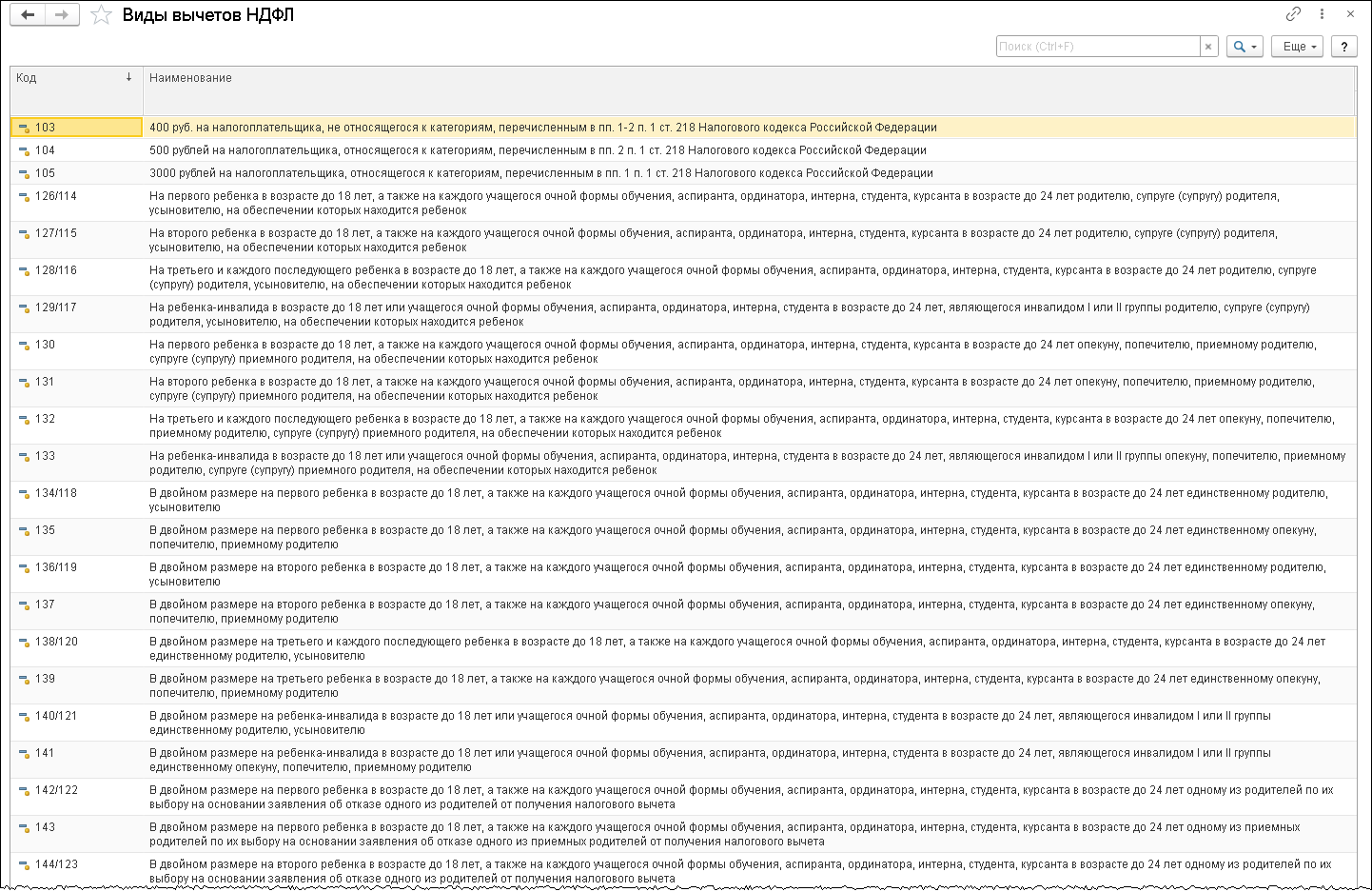Viewport: 1372px width, 892px height.
Task: Select row icon for code 136/119
Action: coord(25,567)
